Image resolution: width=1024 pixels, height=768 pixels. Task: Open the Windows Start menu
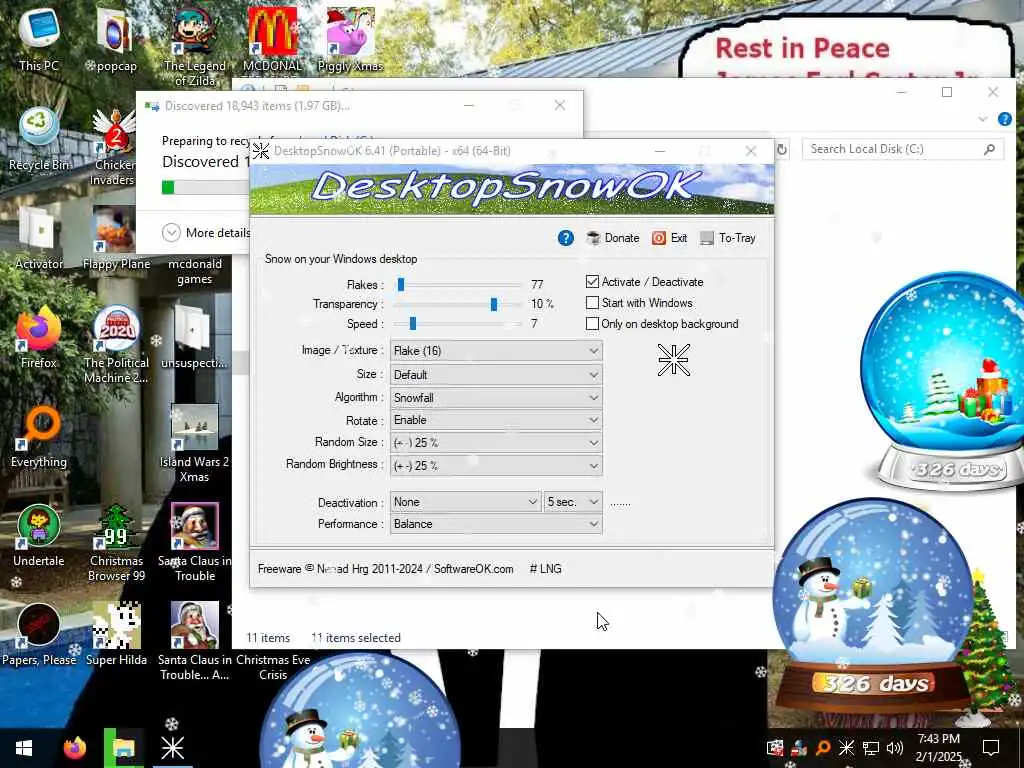click(x=24, y=748)
